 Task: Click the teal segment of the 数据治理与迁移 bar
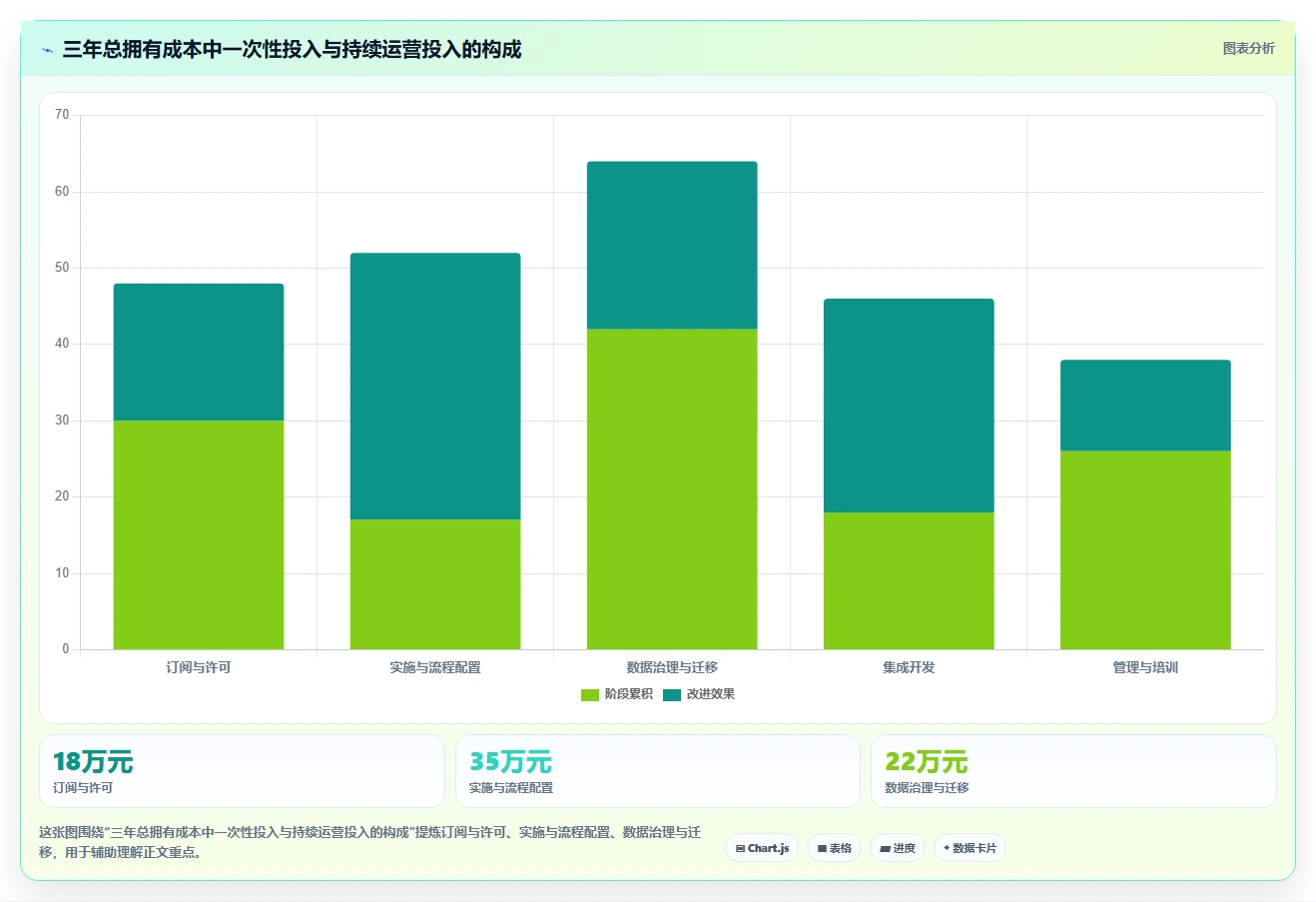[x=672, y=245]
